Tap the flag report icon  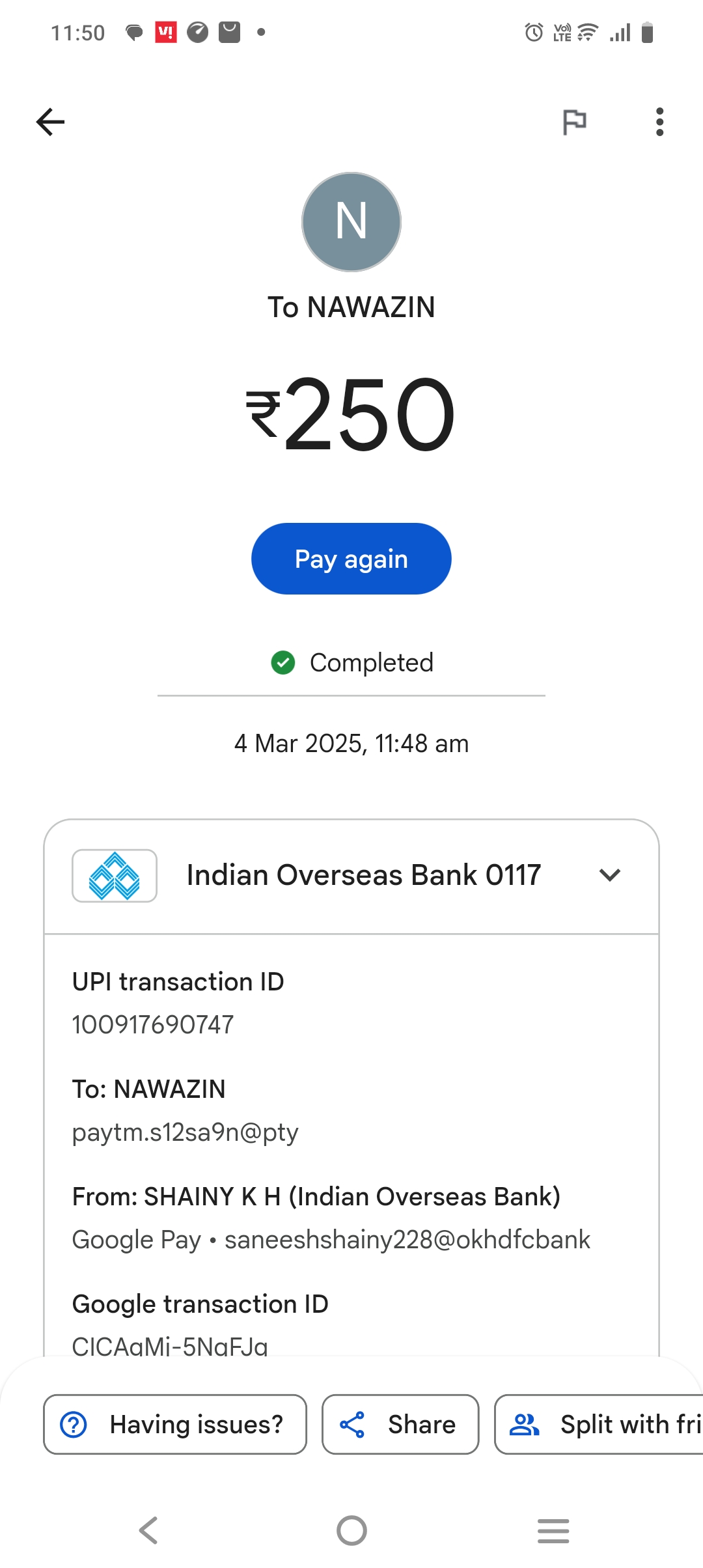pyautogui.click(x=574, y=122)
